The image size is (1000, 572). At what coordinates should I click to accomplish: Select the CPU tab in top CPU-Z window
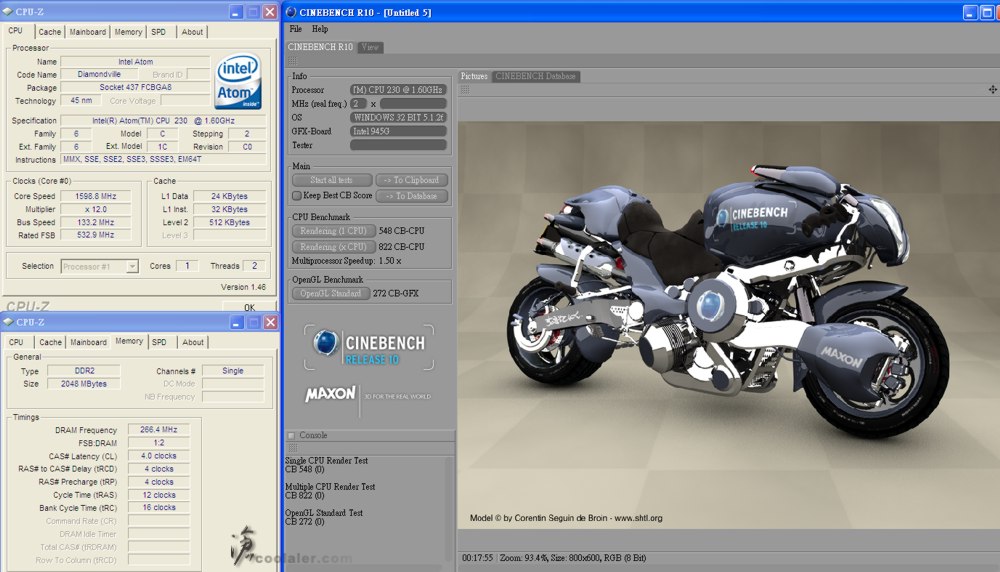[16, 31]
